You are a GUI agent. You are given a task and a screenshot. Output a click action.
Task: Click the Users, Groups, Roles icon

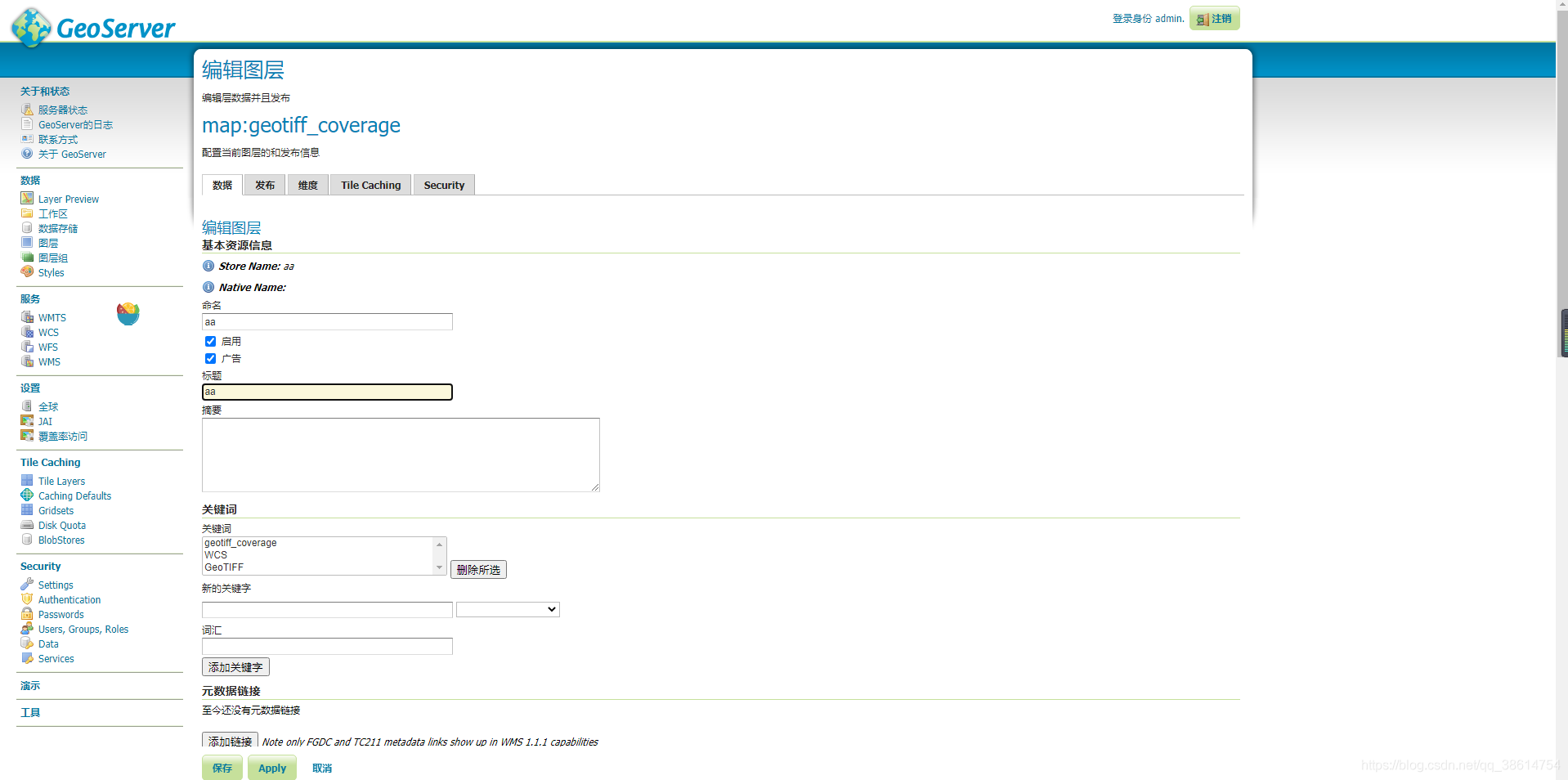[27, 629]
